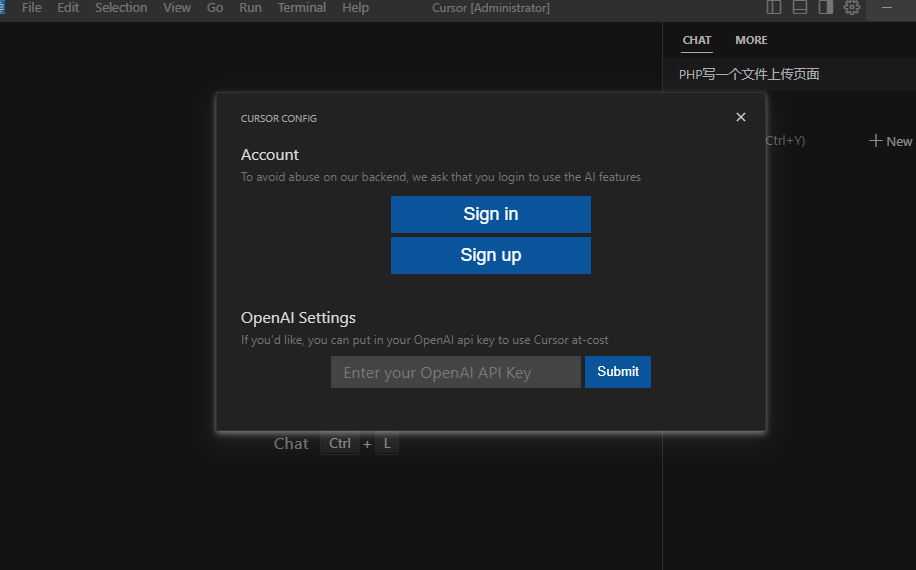Close the Cursor Config dialog
The height and width of the screenshot is (570, 916).
741,117
